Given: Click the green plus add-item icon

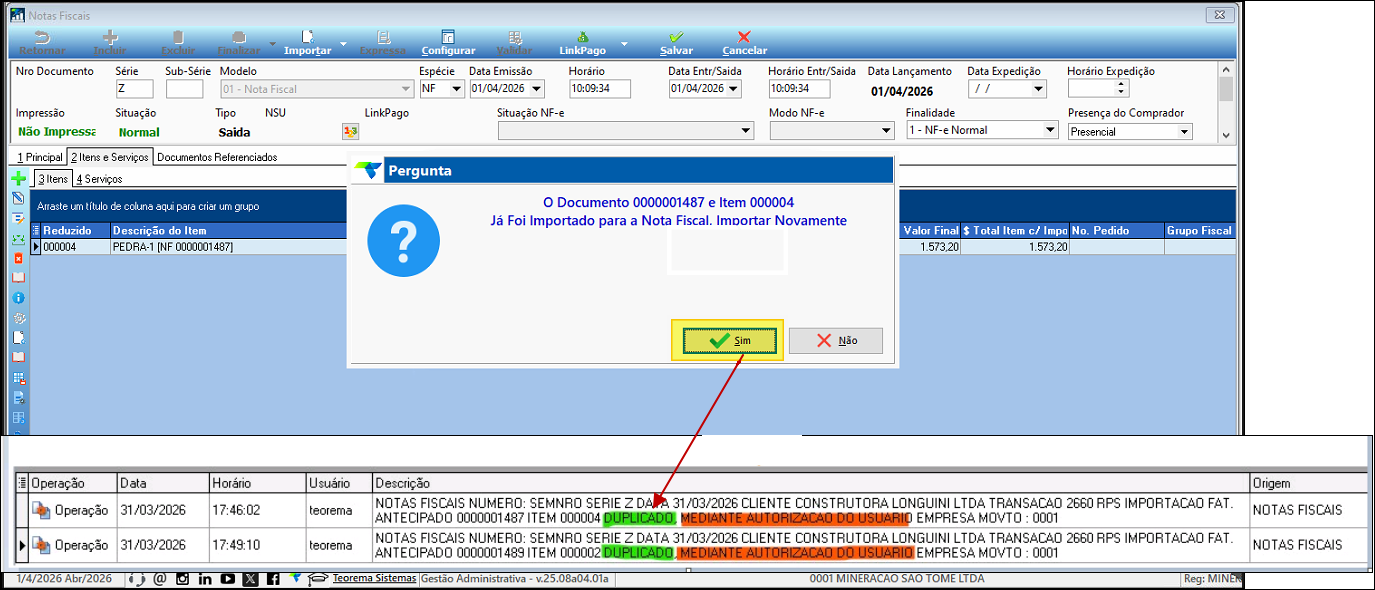Looking at the screenshot, I should pos(18,179).
